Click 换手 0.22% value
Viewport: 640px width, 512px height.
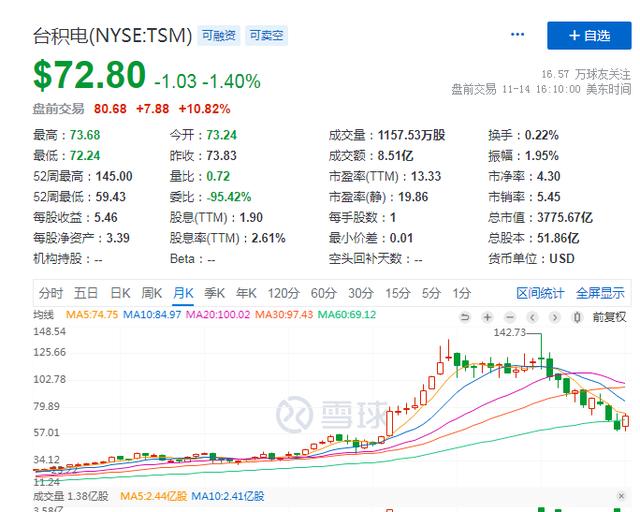point(542,135)
